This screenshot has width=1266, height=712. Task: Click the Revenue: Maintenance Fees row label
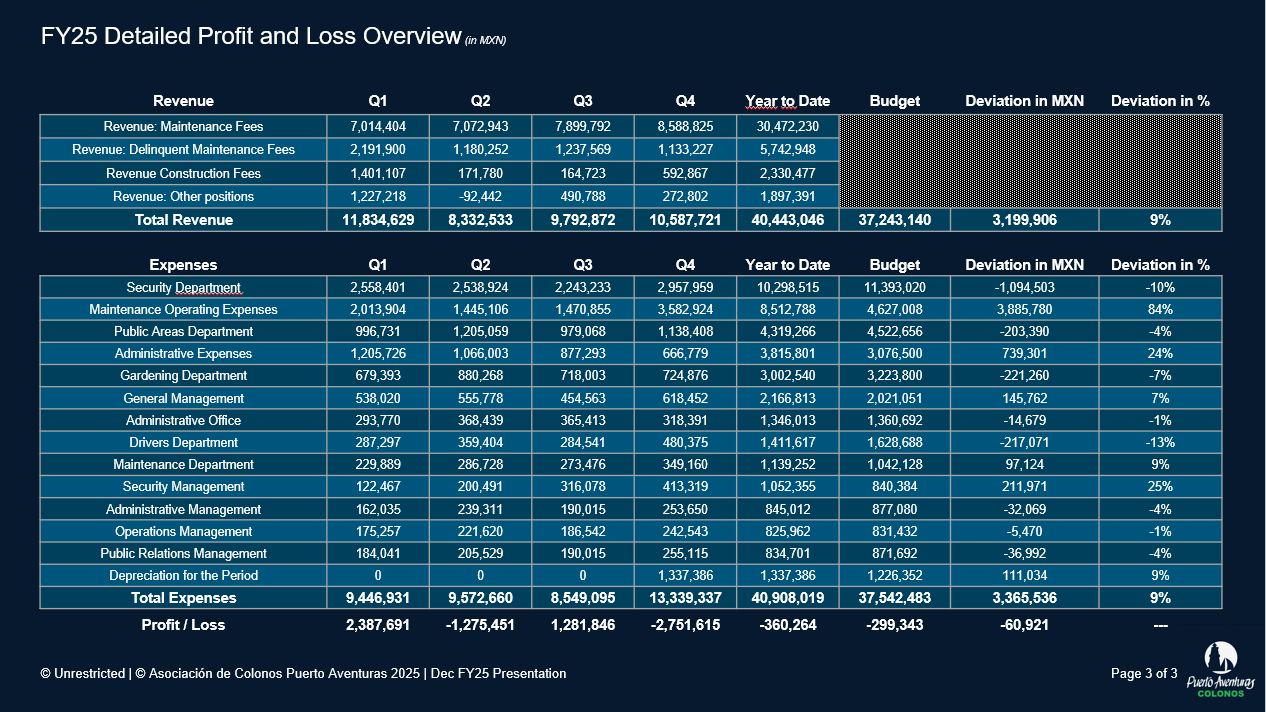point(183,127)
